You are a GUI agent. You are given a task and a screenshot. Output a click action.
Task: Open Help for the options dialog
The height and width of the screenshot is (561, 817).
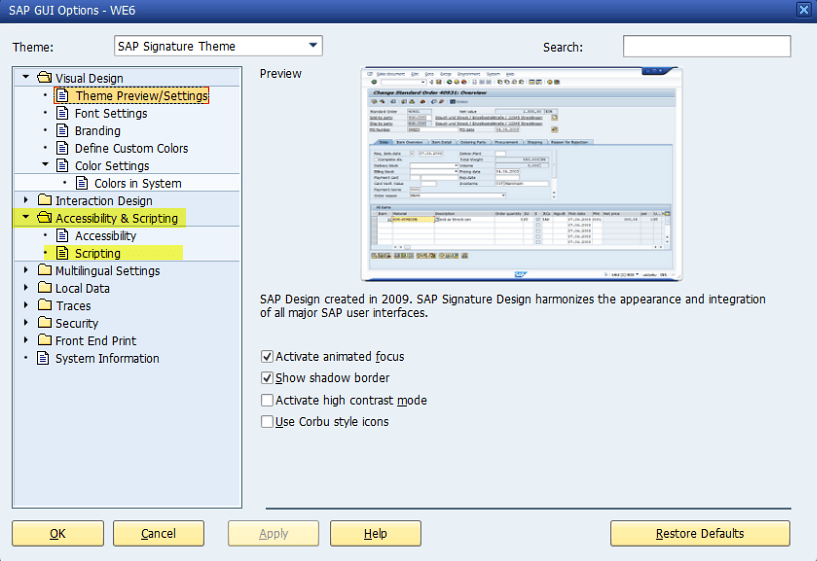pyautogui.click(x=375, y=533)
